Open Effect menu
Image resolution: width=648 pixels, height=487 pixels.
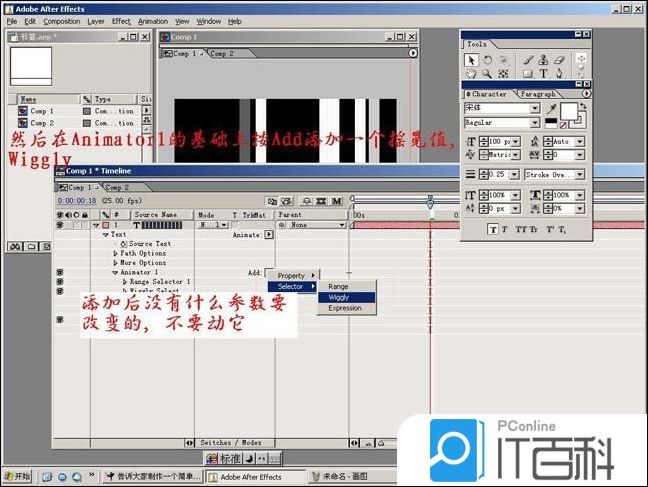pos(121,21)
